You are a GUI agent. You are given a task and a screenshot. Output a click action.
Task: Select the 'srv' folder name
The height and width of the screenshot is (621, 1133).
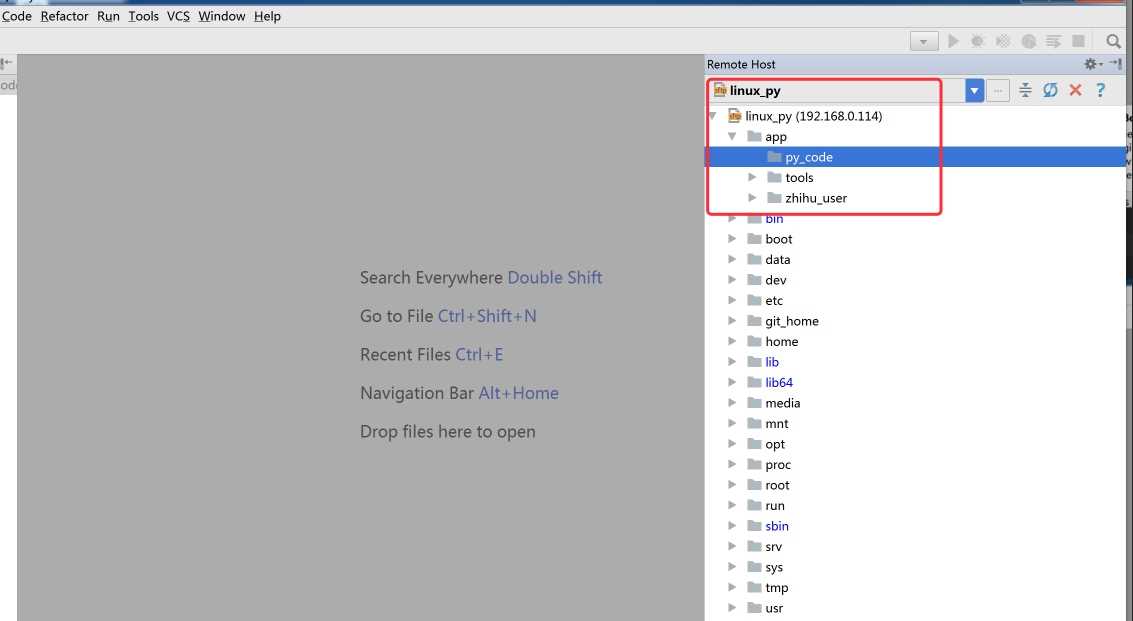coord(773,547)
